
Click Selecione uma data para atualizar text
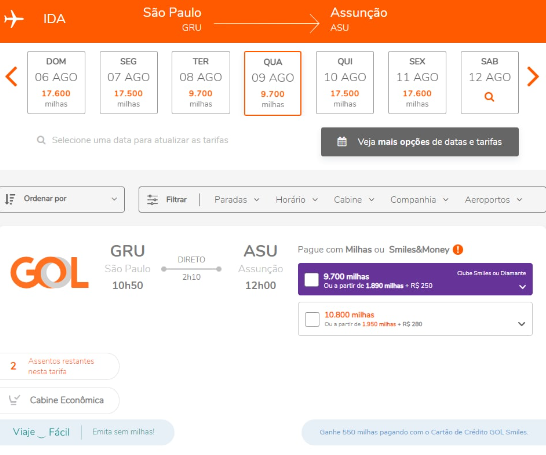pyautogui.click(x=140, y=140)
